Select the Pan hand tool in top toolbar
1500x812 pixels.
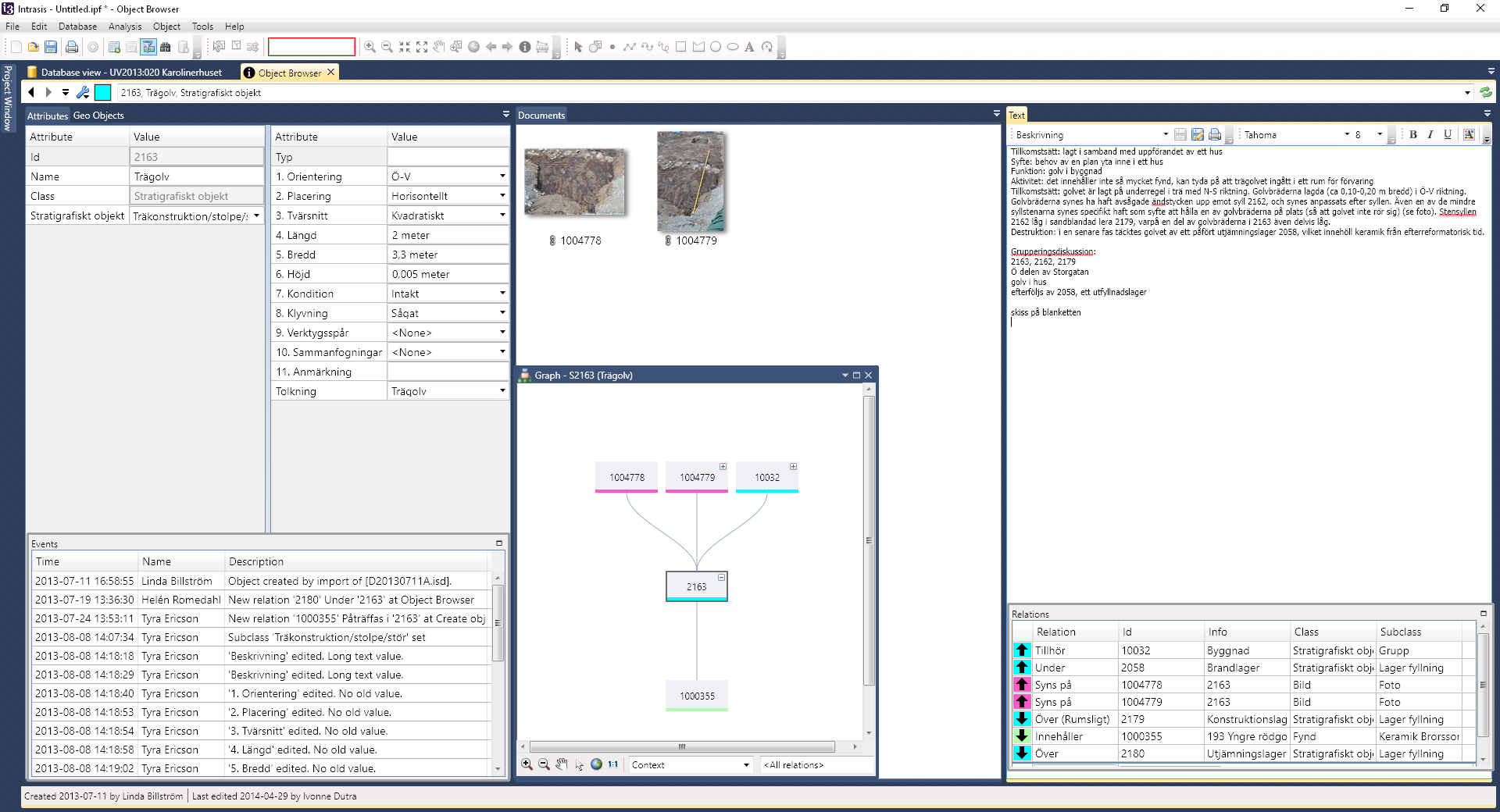coord(439,47)
